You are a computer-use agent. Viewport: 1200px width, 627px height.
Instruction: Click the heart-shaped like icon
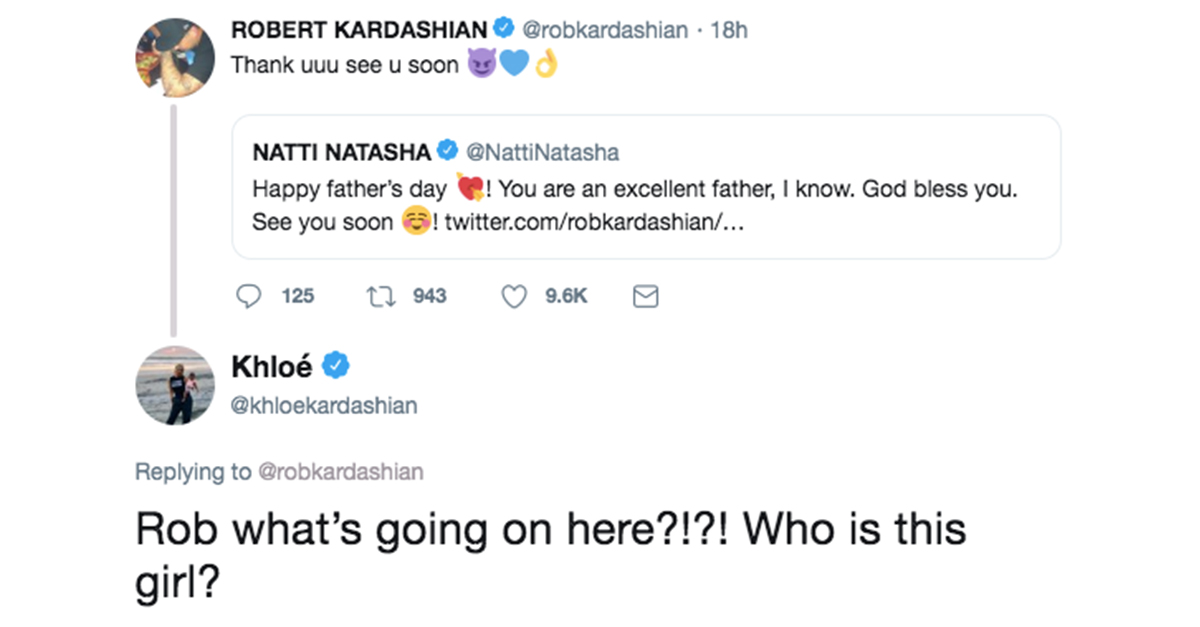514,296
